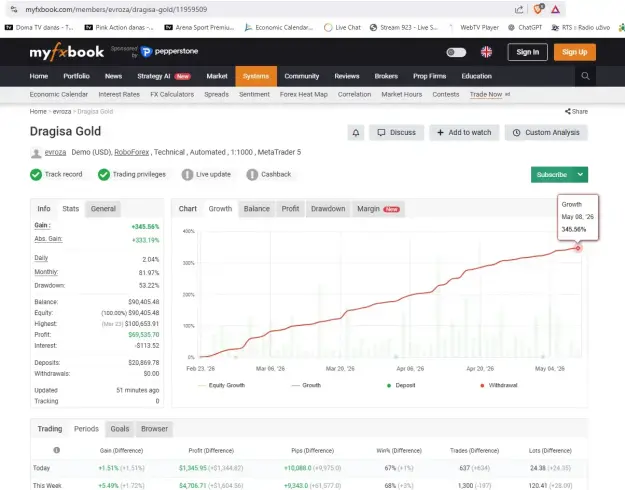This screenshot has height=490, width=625.
Task: Toggle Deposit markers in chart legend
Action: [x=401, y=385]
